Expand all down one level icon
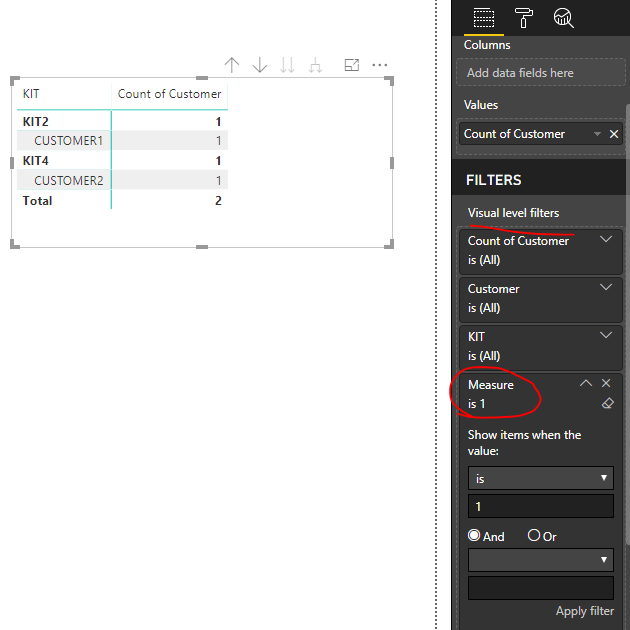The image size is (630, 630). click(315, 65)
